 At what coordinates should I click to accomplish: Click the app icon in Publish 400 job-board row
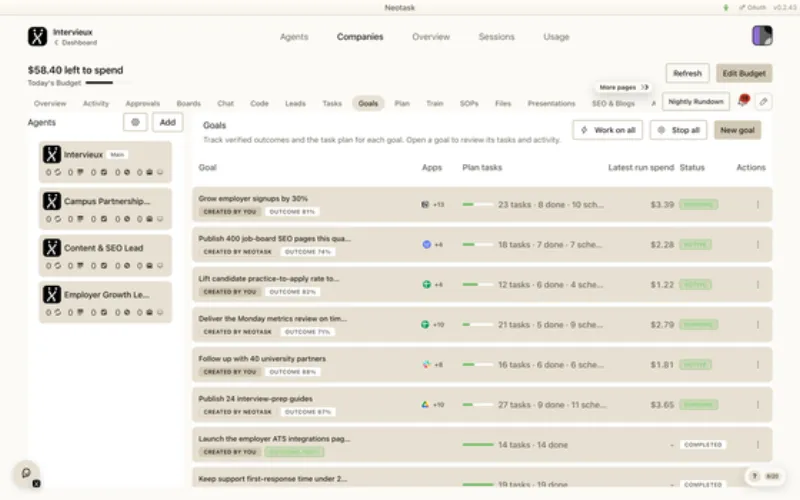427,244
